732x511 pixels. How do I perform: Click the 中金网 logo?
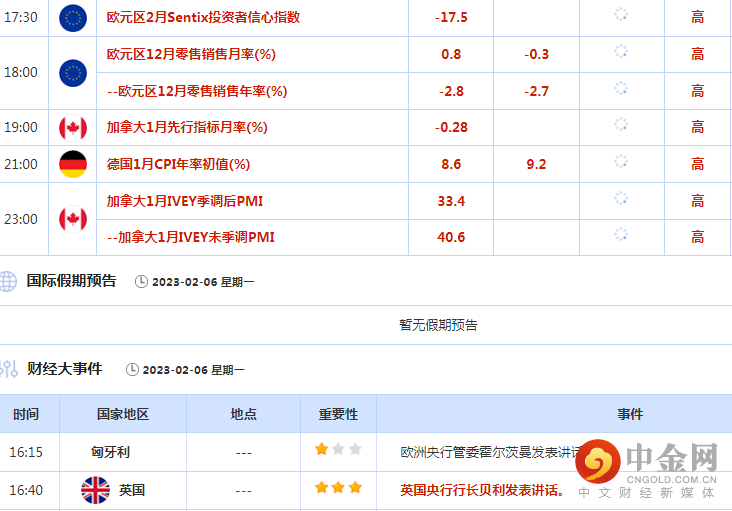point(647,469)
